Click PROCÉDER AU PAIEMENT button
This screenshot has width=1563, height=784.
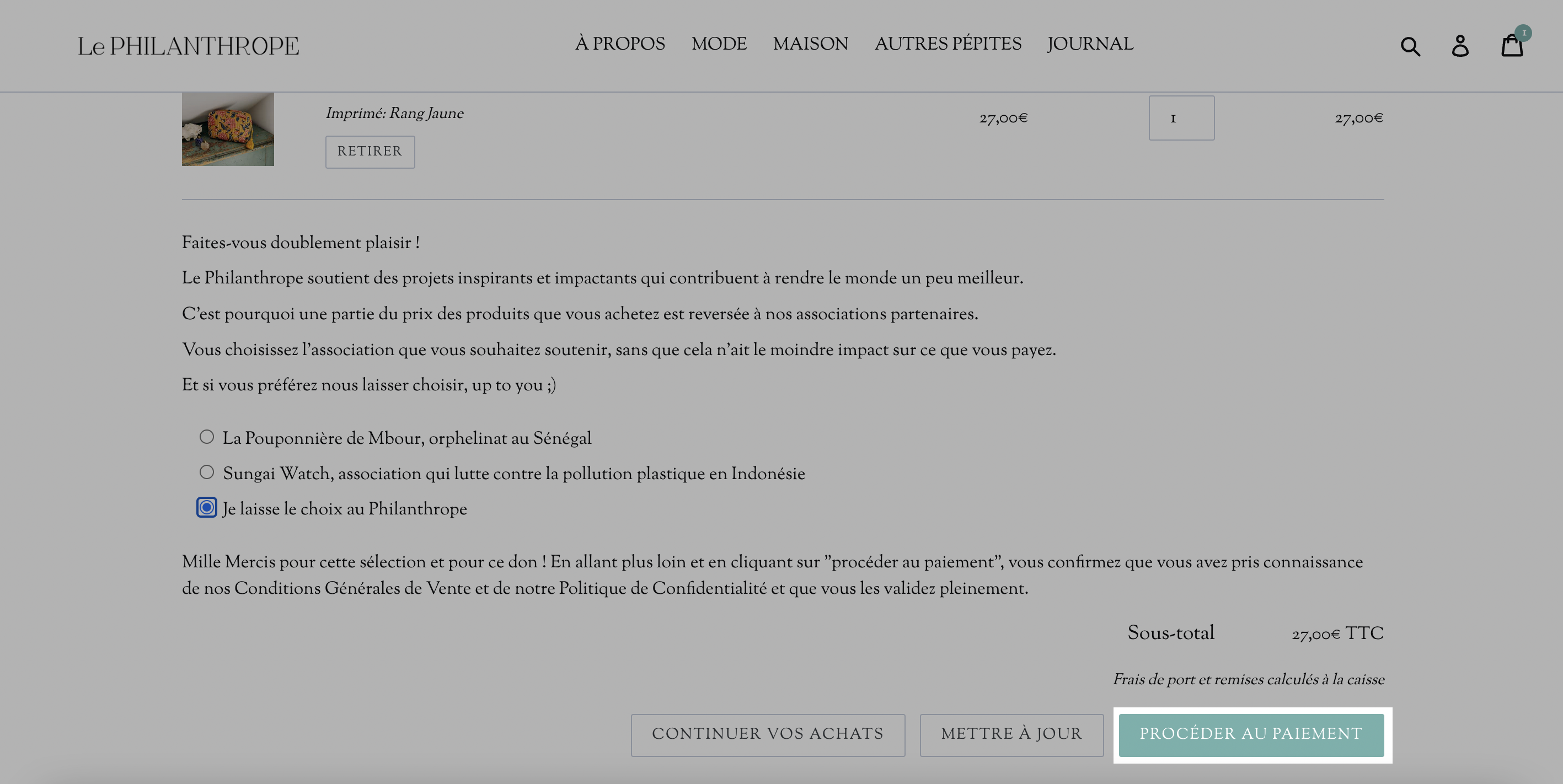pos(1251,734)
